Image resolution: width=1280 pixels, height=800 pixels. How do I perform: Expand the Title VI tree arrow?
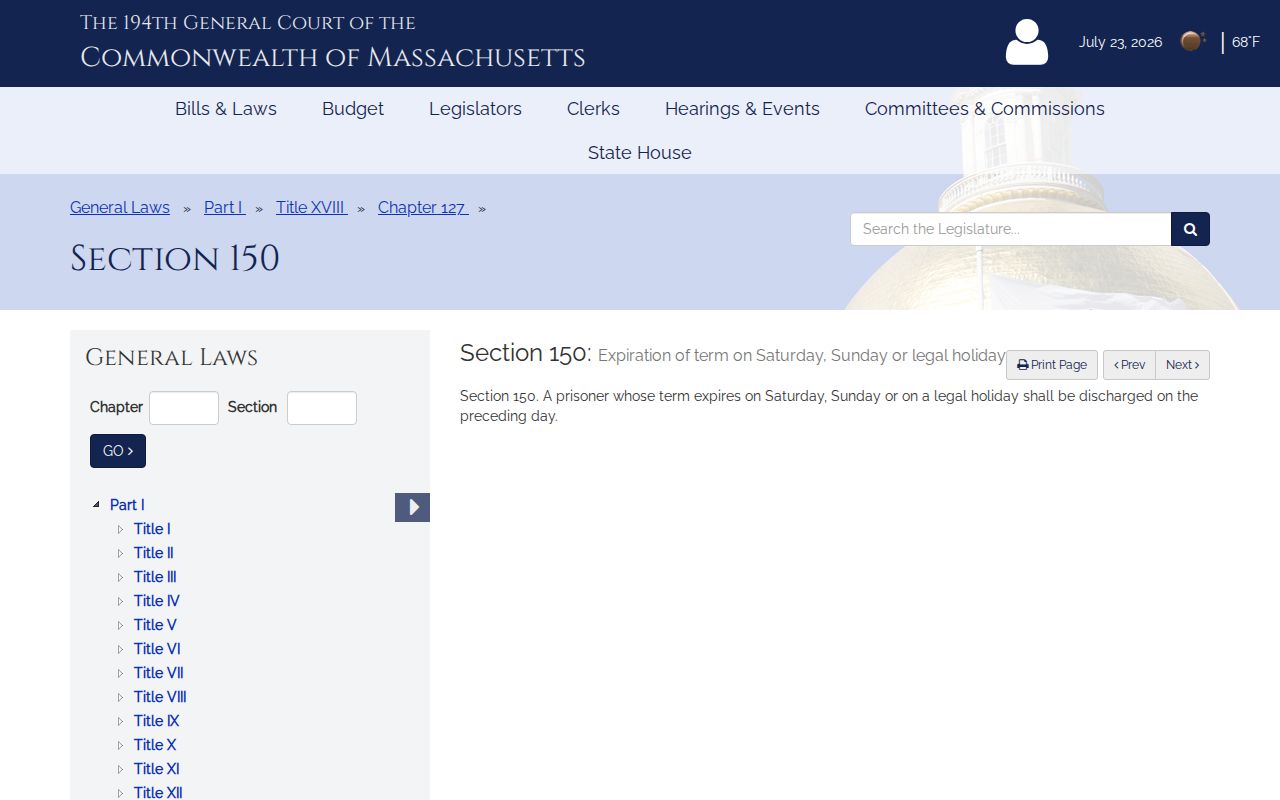120,649
